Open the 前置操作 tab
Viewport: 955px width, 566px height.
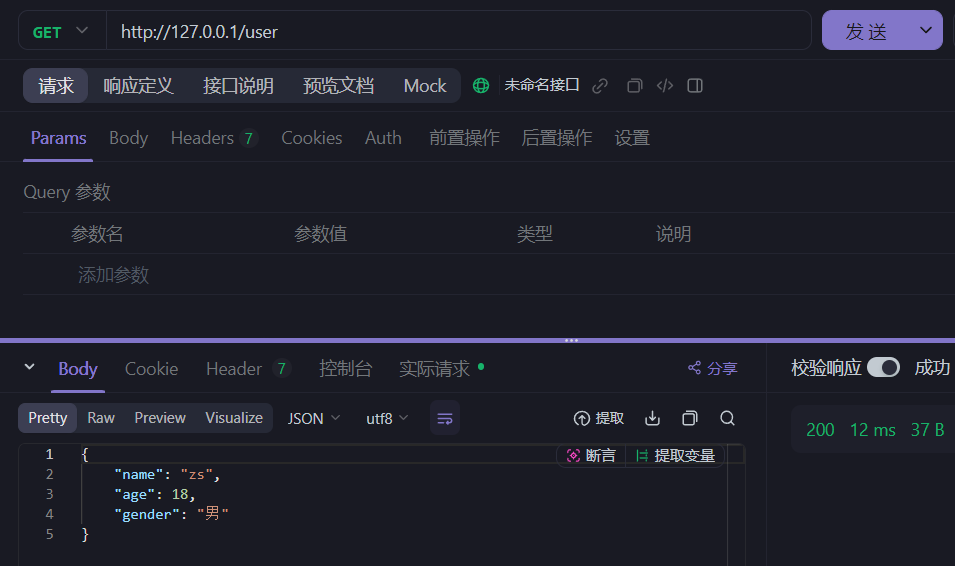point(464,138)
